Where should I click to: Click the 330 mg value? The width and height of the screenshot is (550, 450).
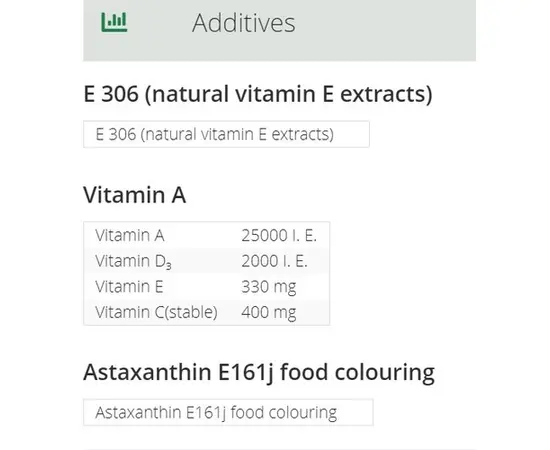coord(269,287)
